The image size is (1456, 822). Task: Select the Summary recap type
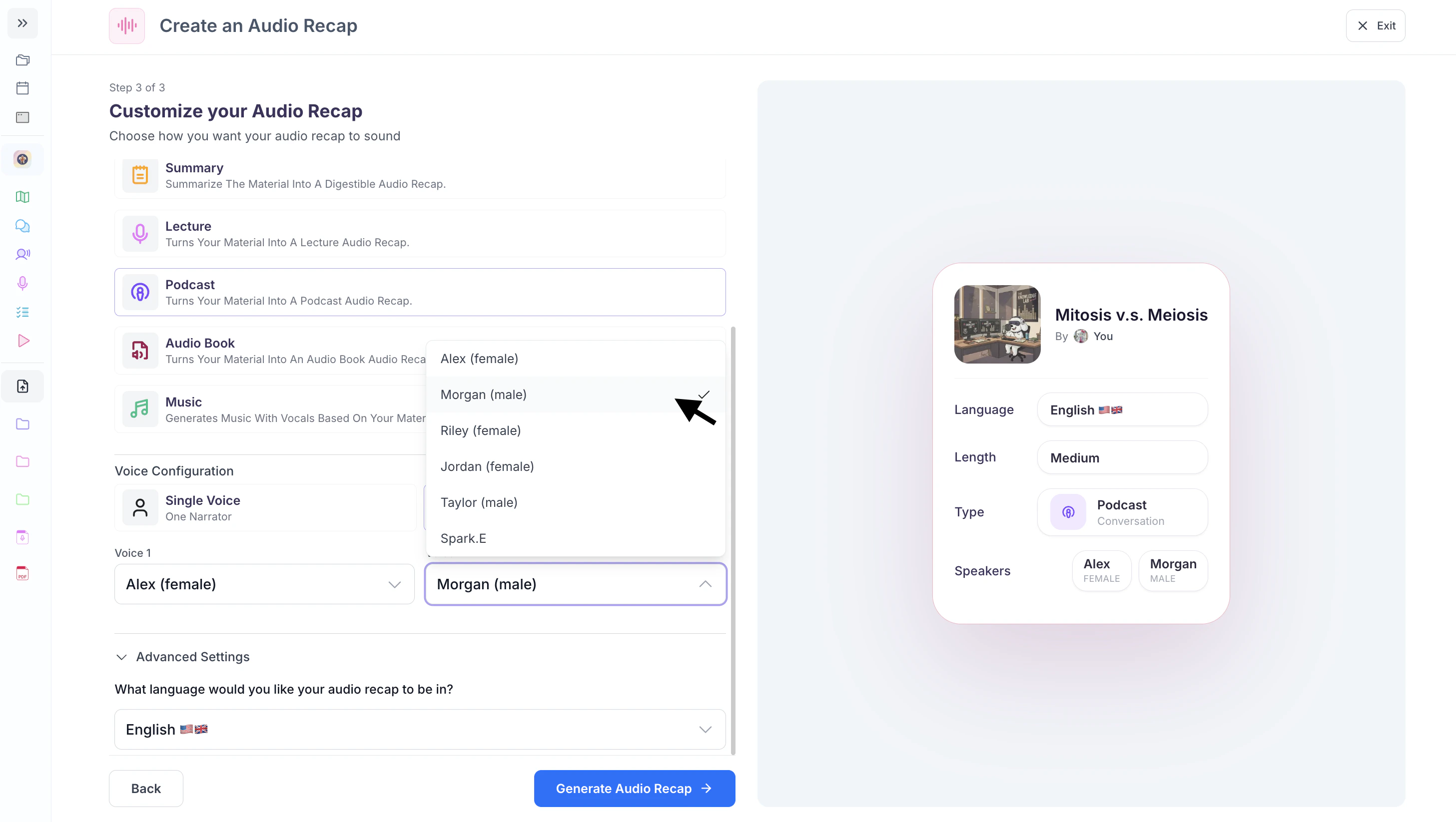tap(419, 176)
